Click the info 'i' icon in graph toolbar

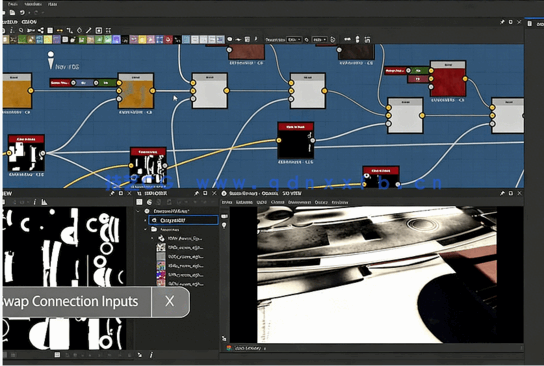tap(11, 31)
